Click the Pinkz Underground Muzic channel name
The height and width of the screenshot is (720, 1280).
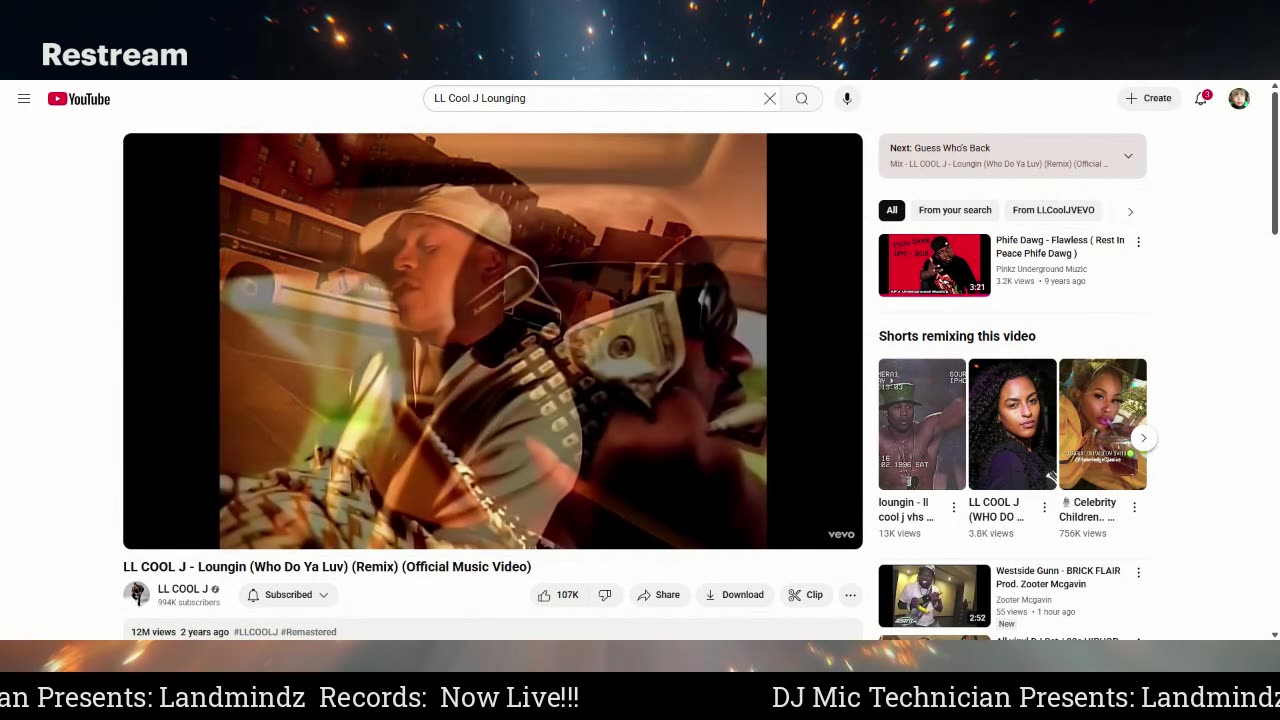[x=1041, y=269]
